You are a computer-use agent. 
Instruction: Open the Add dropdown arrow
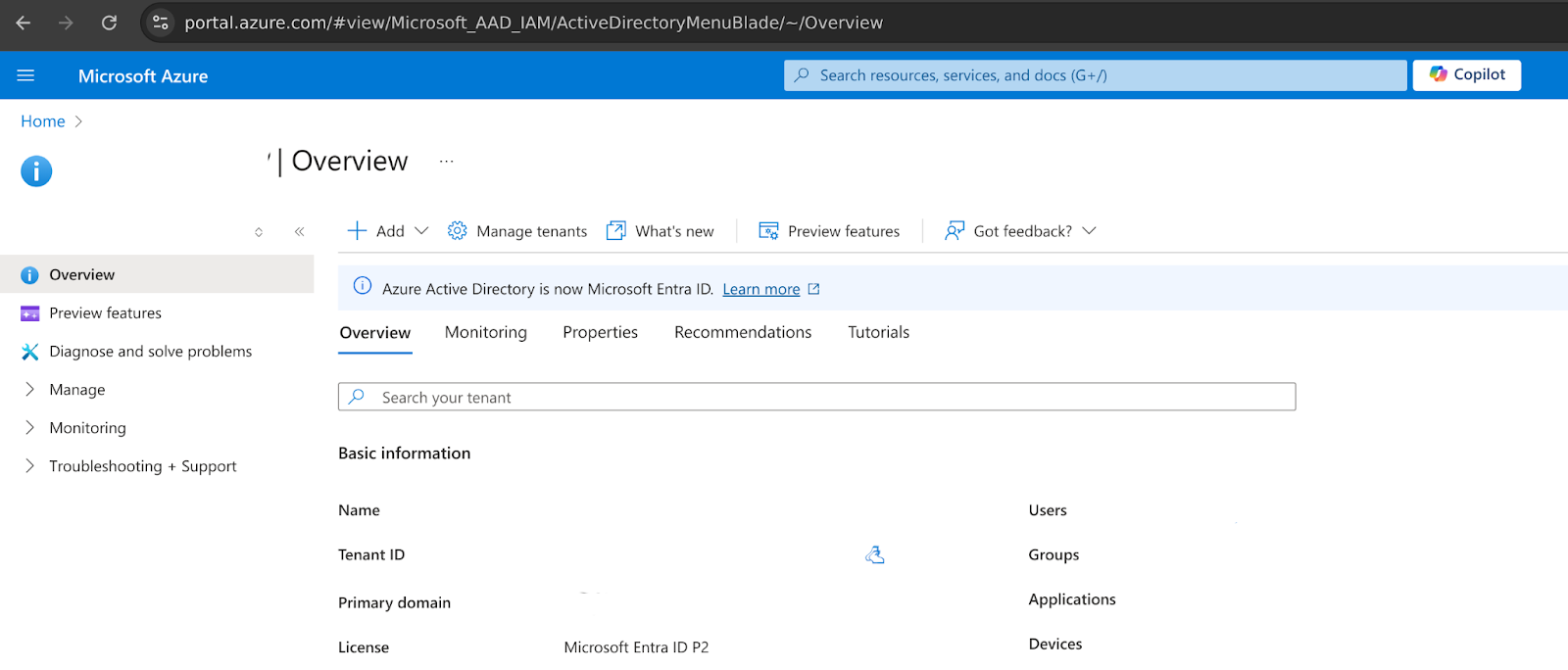coord(421,231)
